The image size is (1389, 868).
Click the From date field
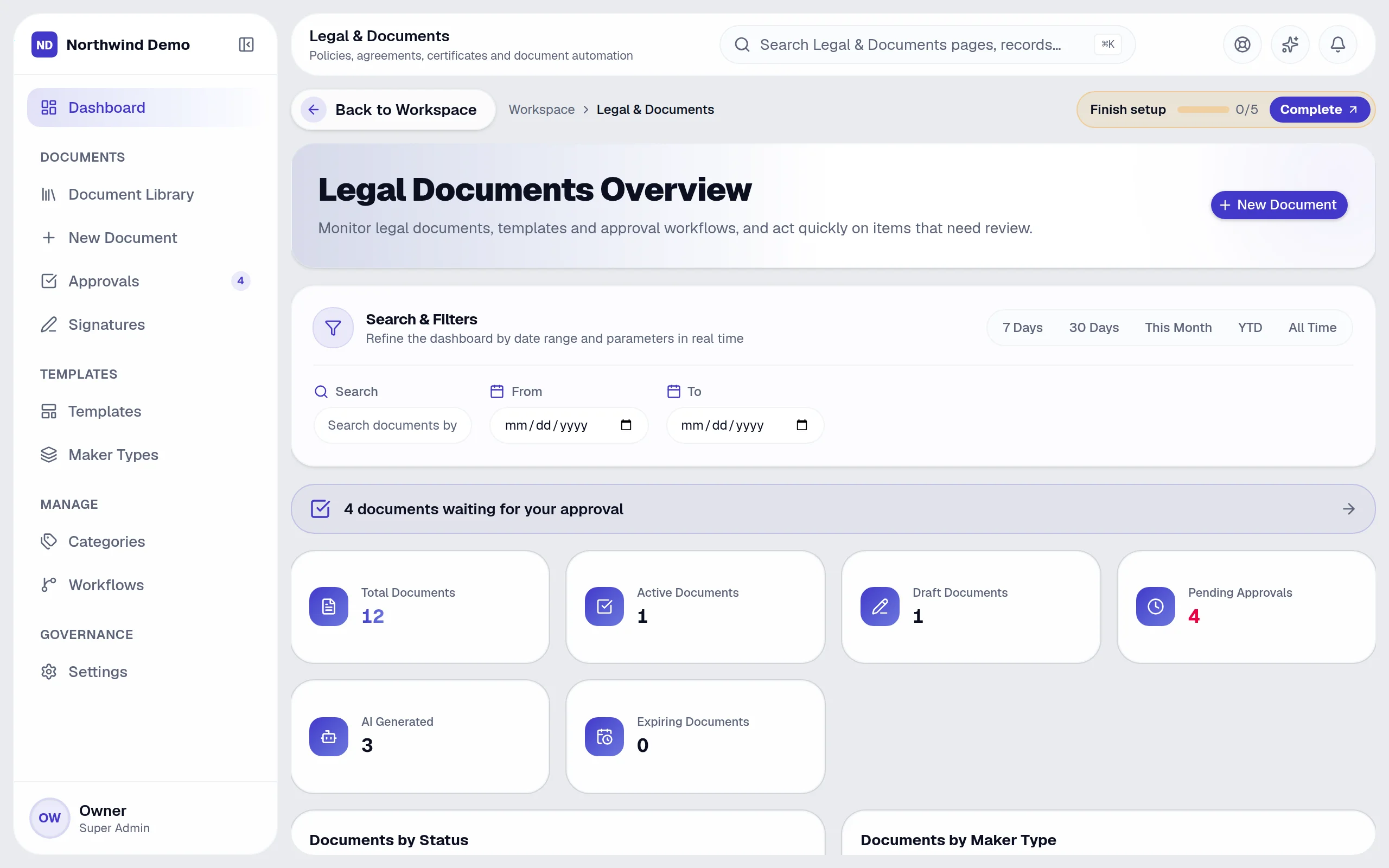pos(568,425)
